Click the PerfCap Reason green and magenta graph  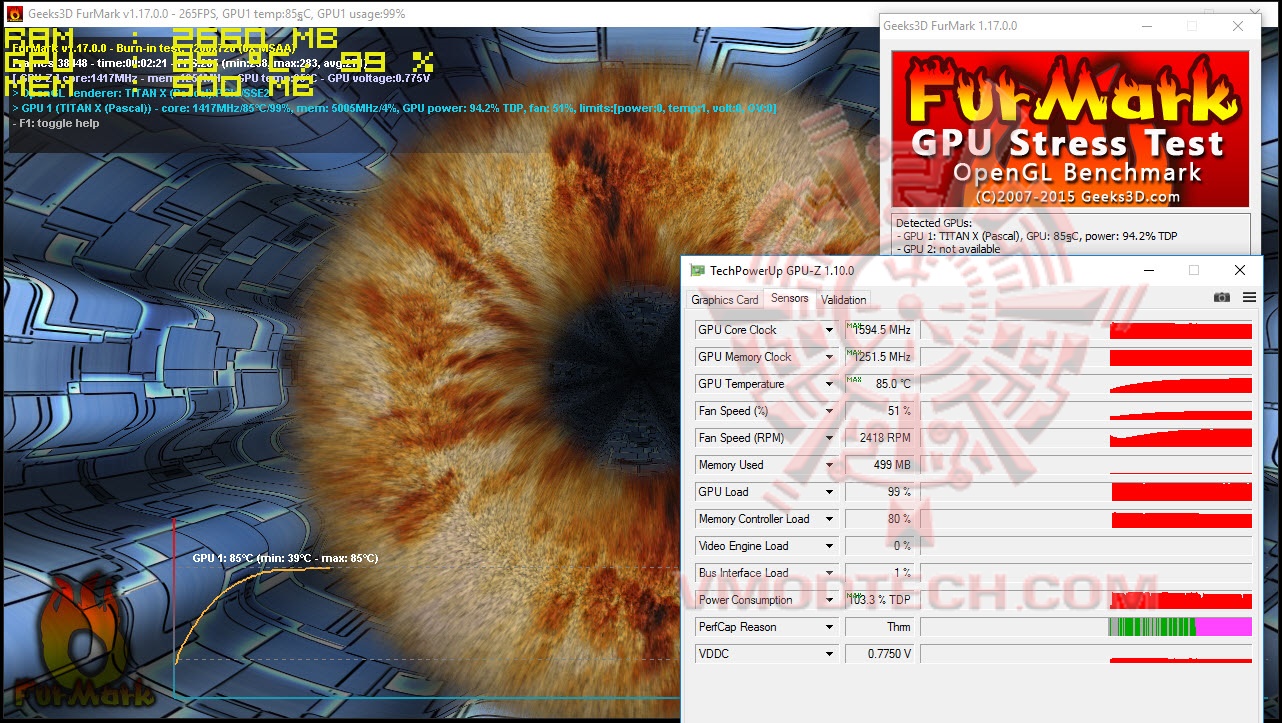pyautogui.click(x=1086, y=627)
